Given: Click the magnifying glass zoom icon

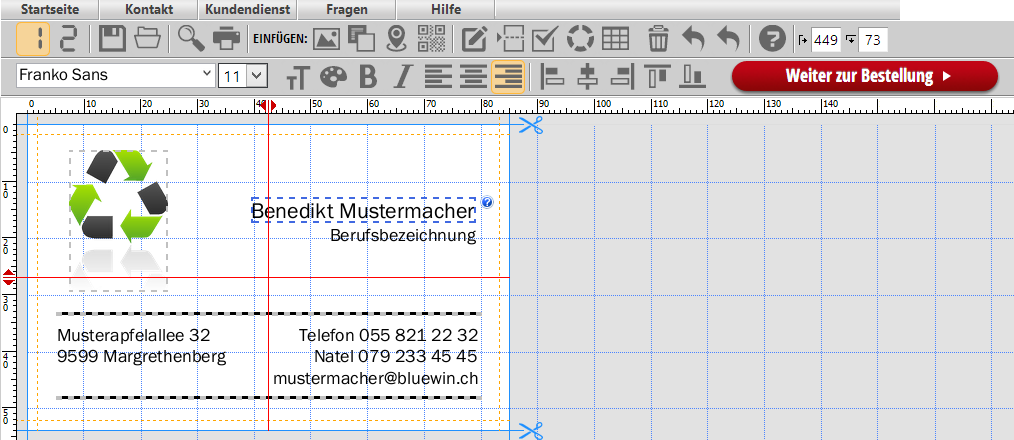Looking at the screenshot, I should pos(190,40).
